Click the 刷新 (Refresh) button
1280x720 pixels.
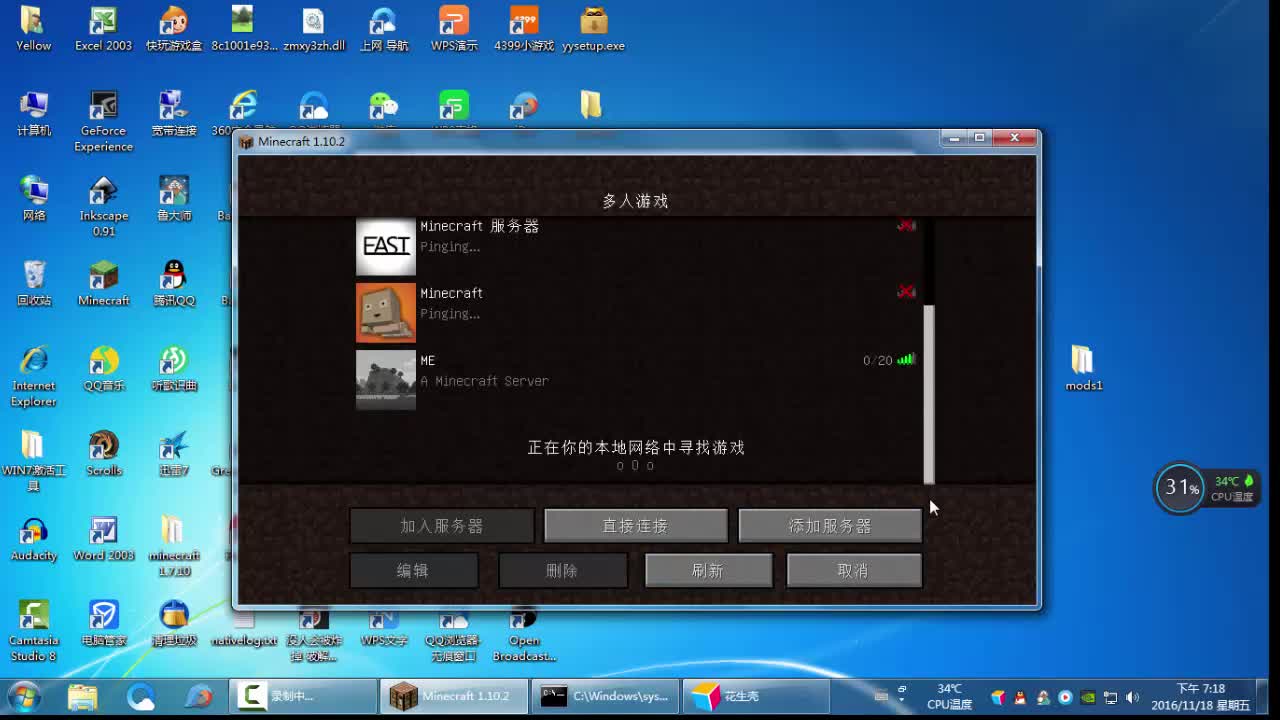(x=708, y=570)
